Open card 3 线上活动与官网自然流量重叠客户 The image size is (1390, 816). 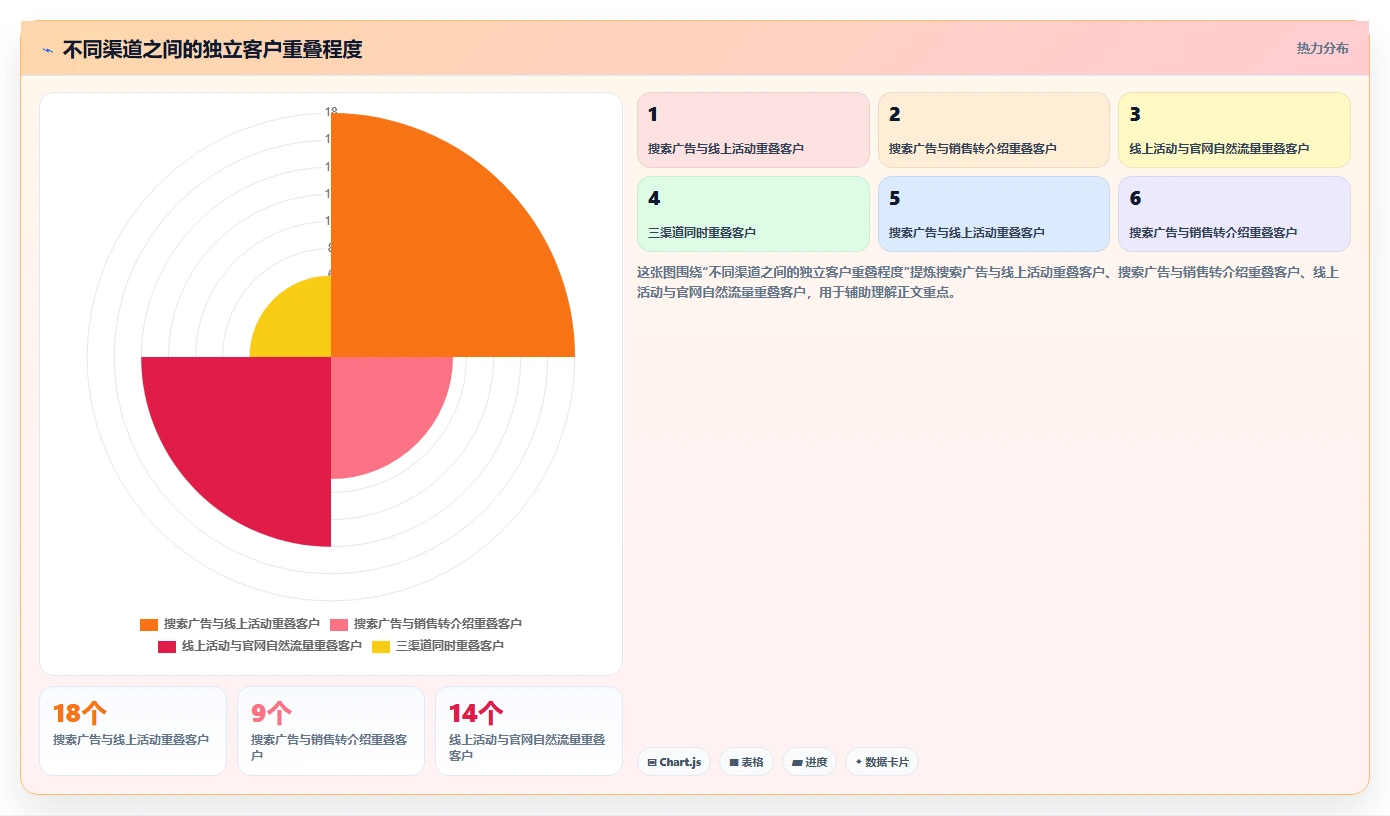(1234, 130)
